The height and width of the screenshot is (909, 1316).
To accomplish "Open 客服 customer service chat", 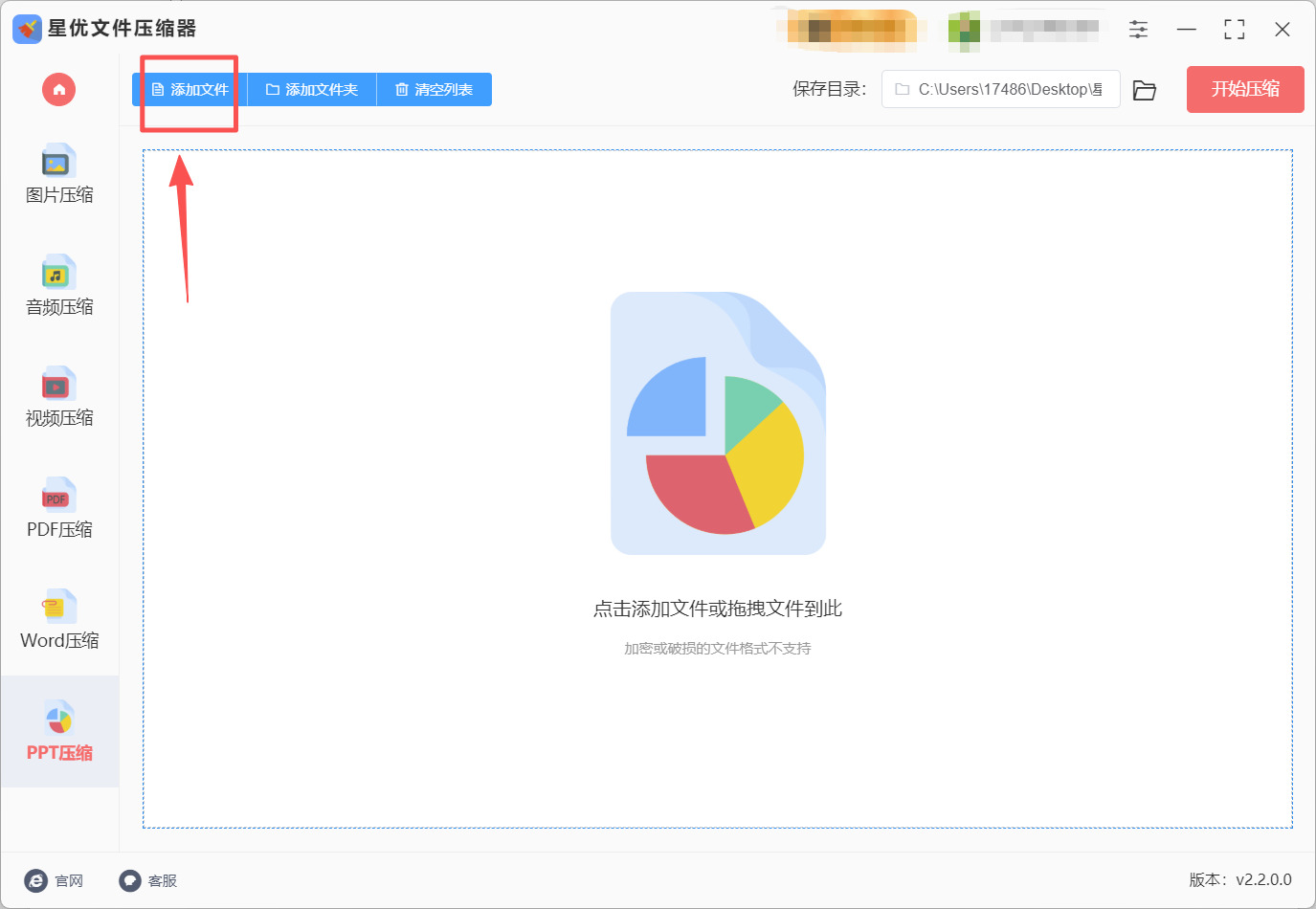I will (148, 880).
